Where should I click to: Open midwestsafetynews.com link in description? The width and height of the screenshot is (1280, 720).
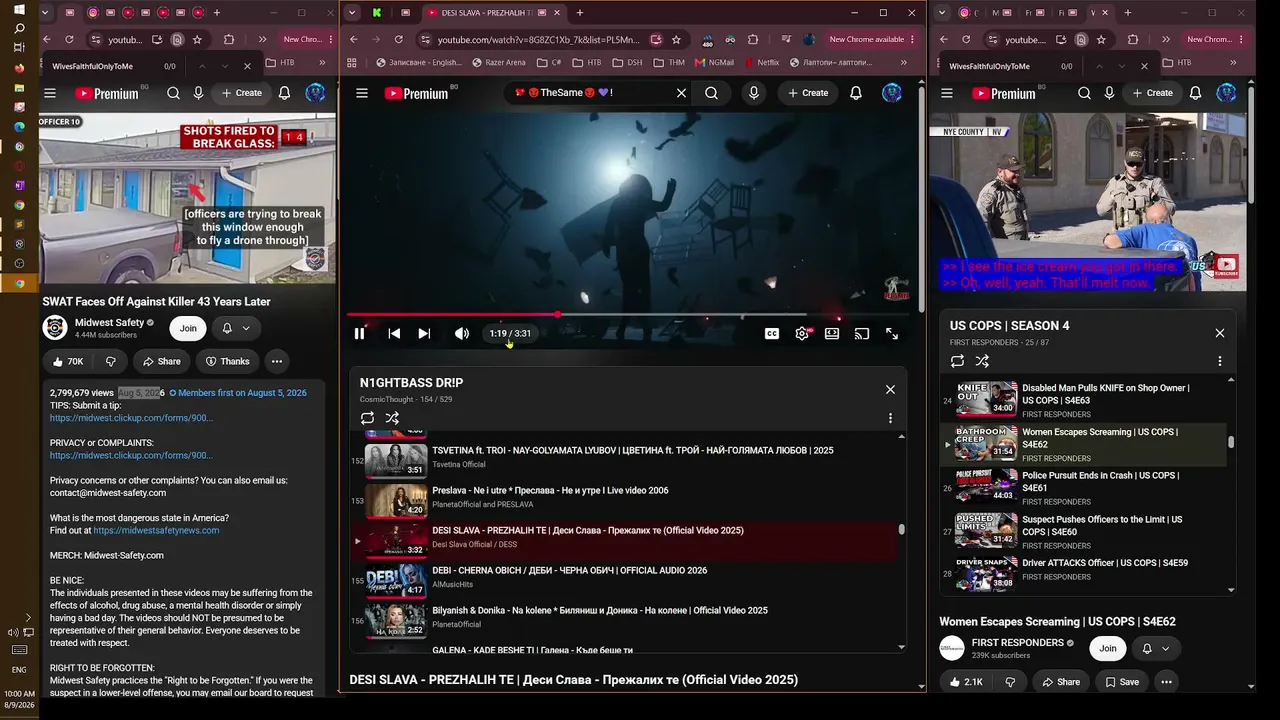tap(156, 531)
